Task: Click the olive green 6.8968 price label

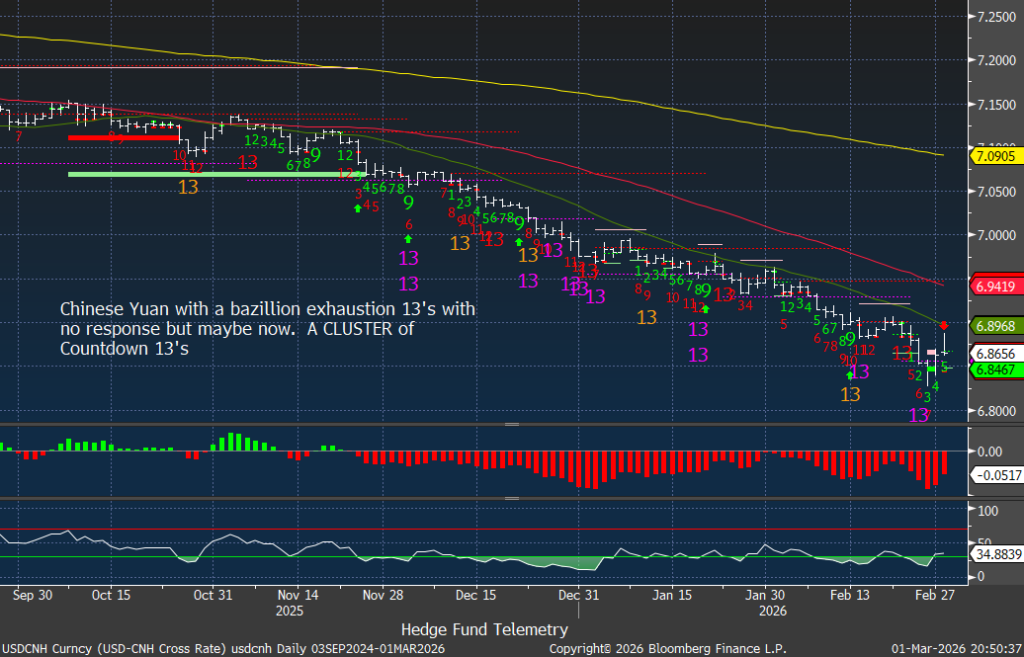Action: point(994,326)
